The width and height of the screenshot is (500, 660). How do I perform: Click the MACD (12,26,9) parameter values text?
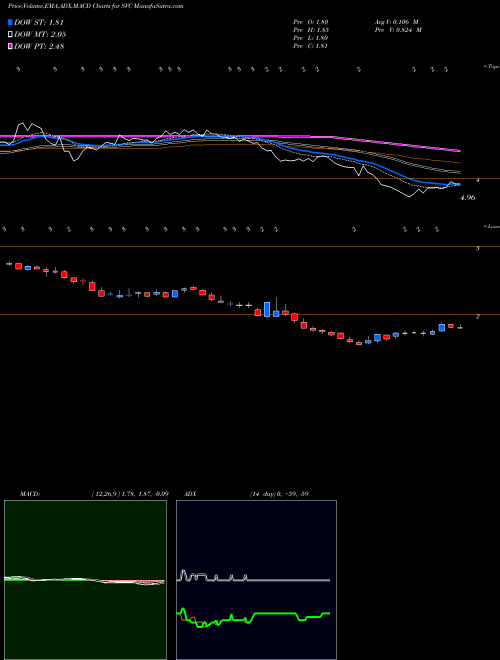point(130,494)
